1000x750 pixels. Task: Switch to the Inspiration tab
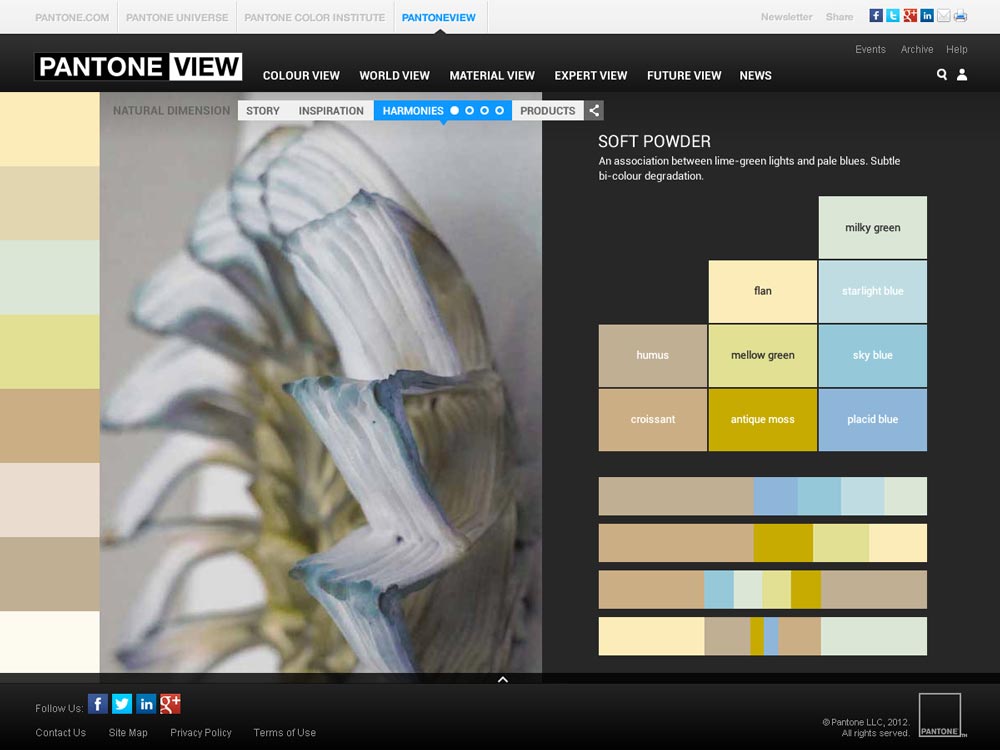331,110
